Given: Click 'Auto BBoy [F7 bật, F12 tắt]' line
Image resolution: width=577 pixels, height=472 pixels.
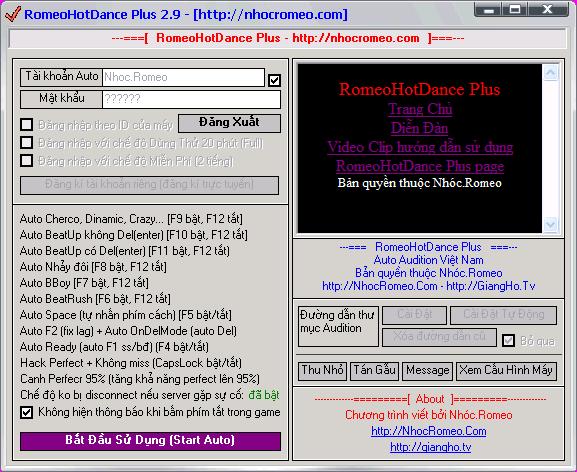Looking at the screenshot, I should [84, 283].
